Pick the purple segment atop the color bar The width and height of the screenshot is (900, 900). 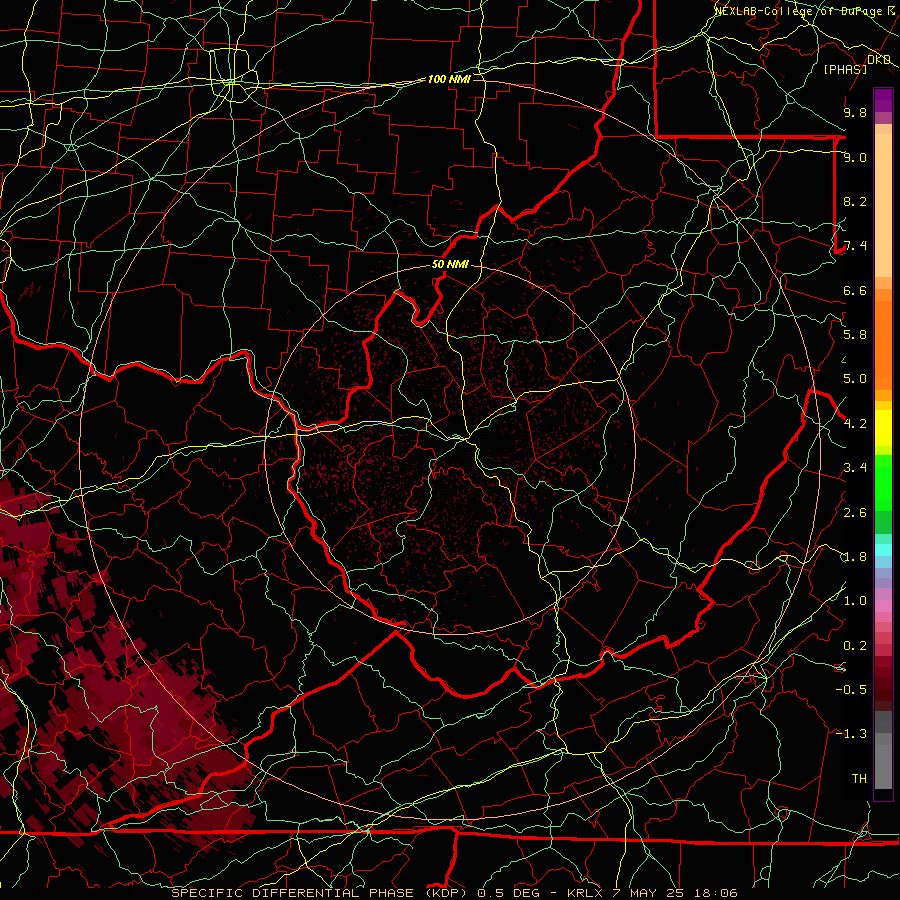[883, 101]
